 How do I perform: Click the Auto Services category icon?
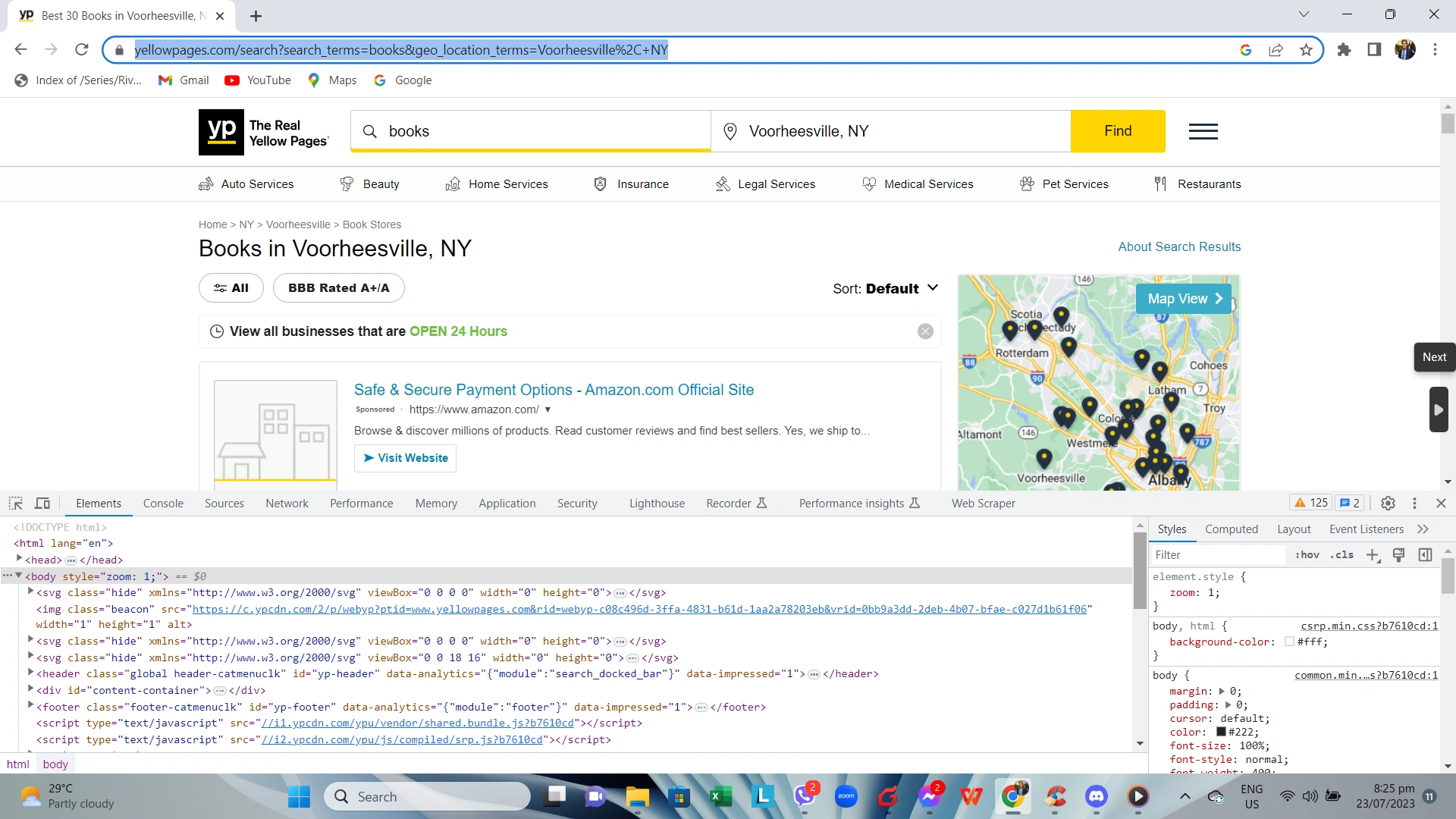[x=205, y=184]
